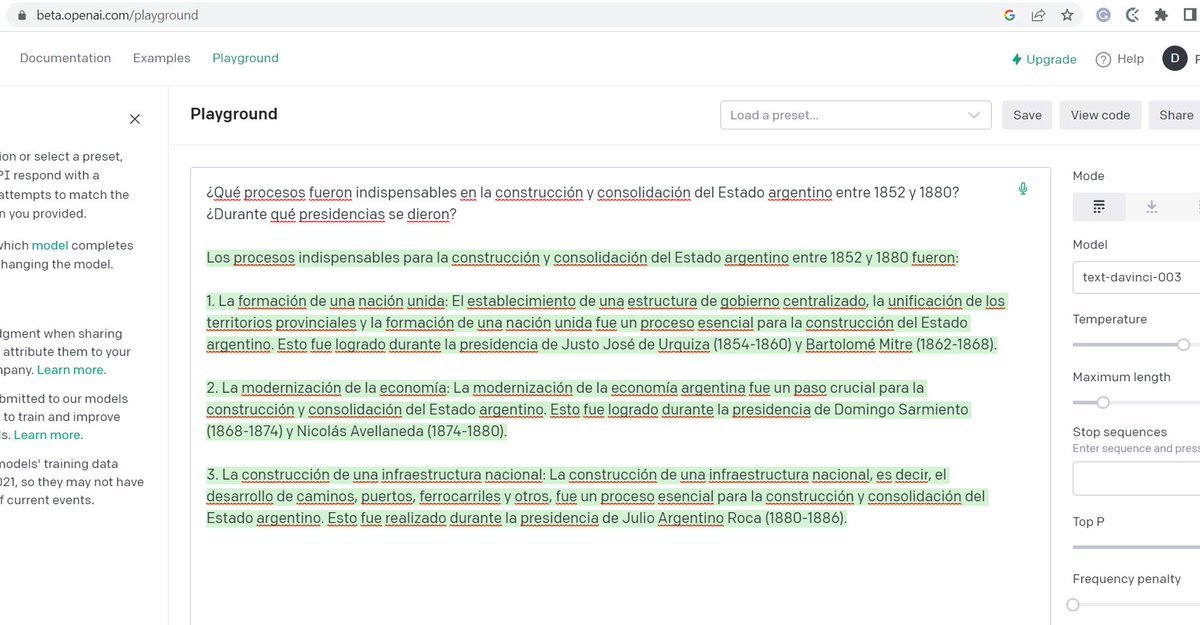
Task: Click the browser address bar URL
Action: (x=117, y=15)
